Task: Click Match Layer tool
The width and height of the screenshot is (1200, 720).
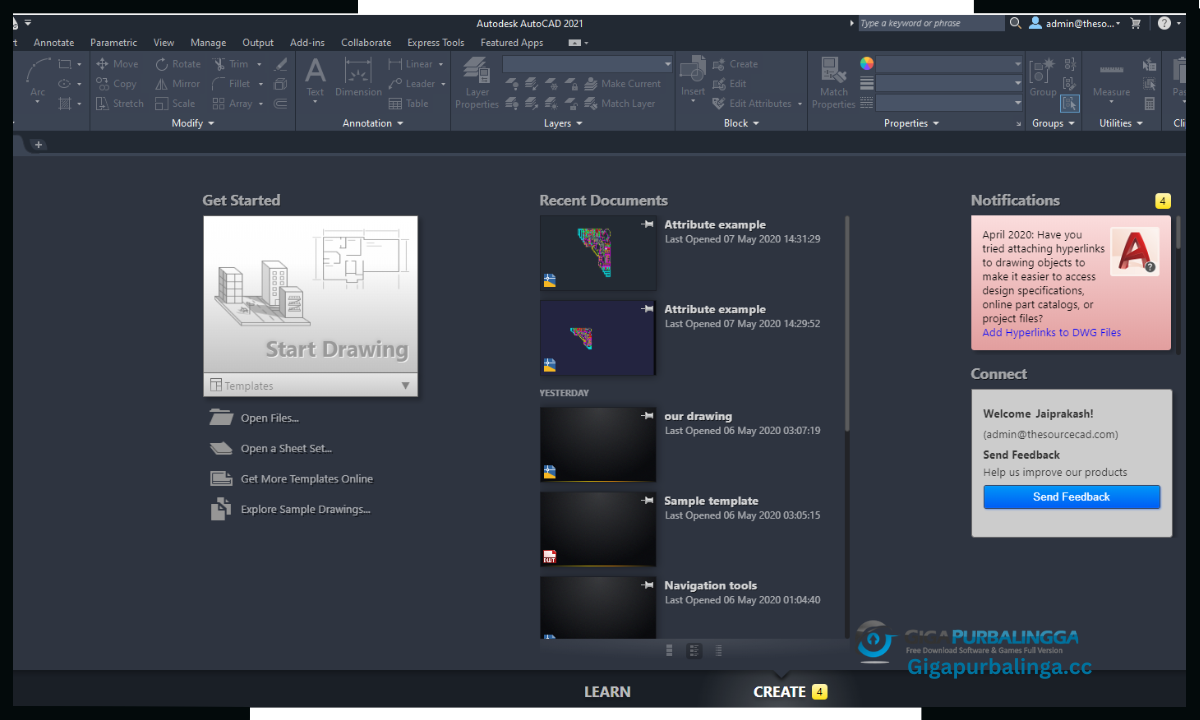Action: point(620,103)
